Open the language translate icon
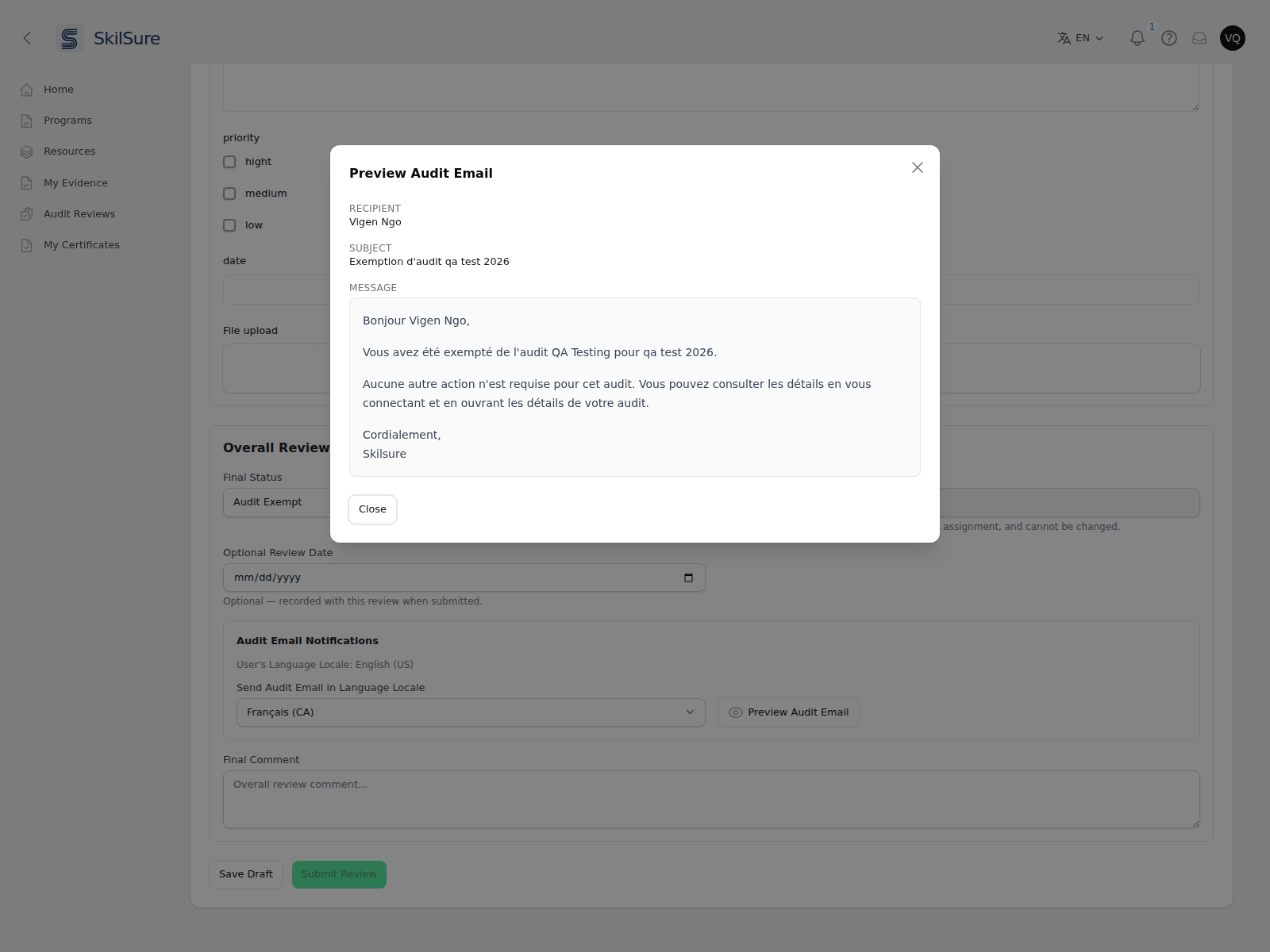 pyautogui.click(x=1064, y=38)
